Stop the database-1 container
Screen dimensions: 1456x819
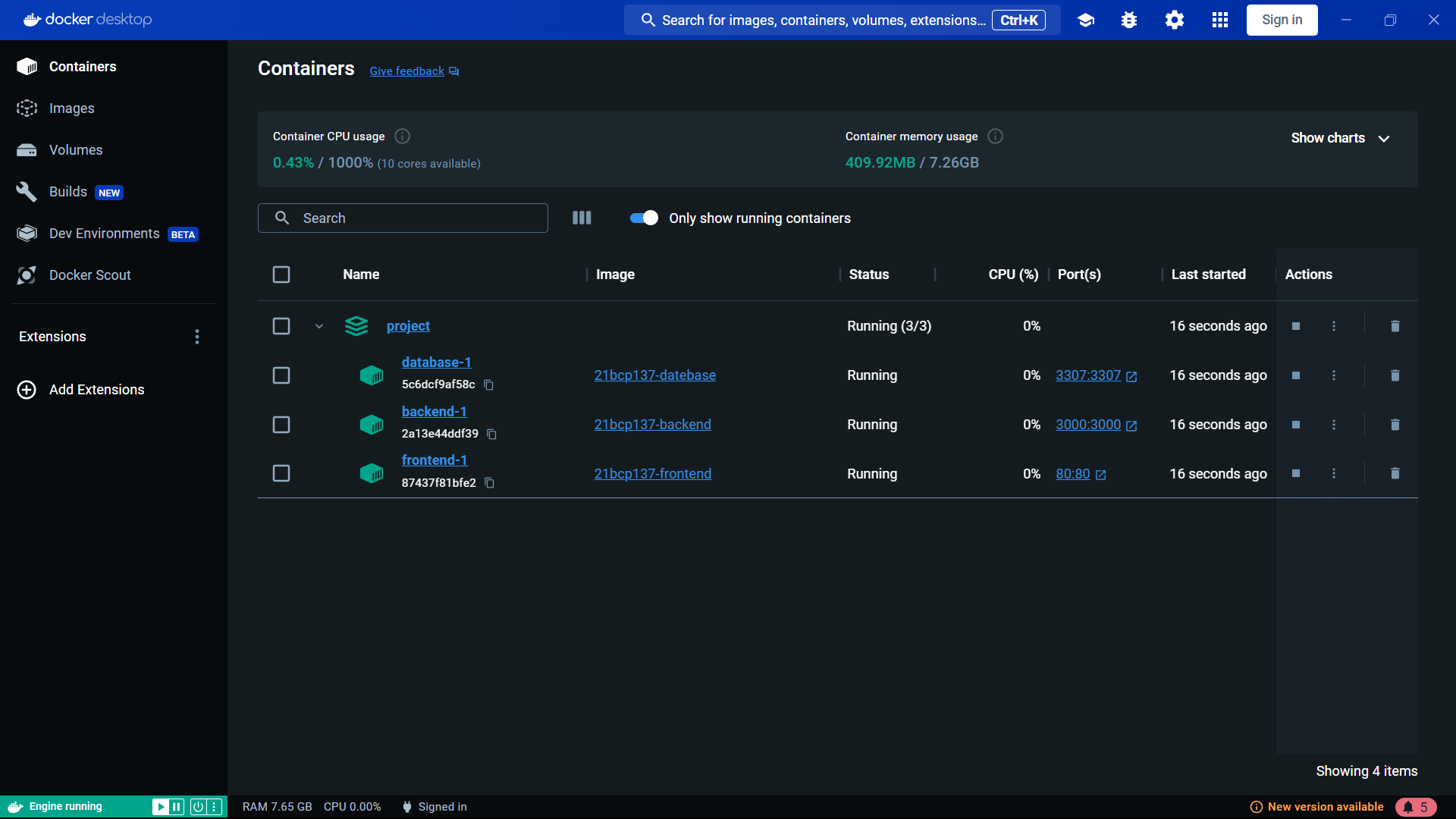point(1295,375)
